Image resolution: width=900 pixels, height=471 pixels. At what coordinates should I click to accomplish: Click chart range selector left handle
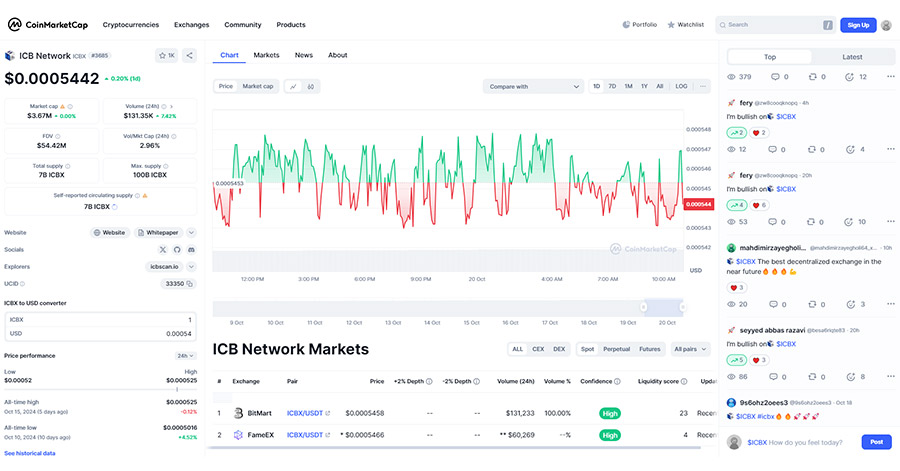tap(643, 307)
